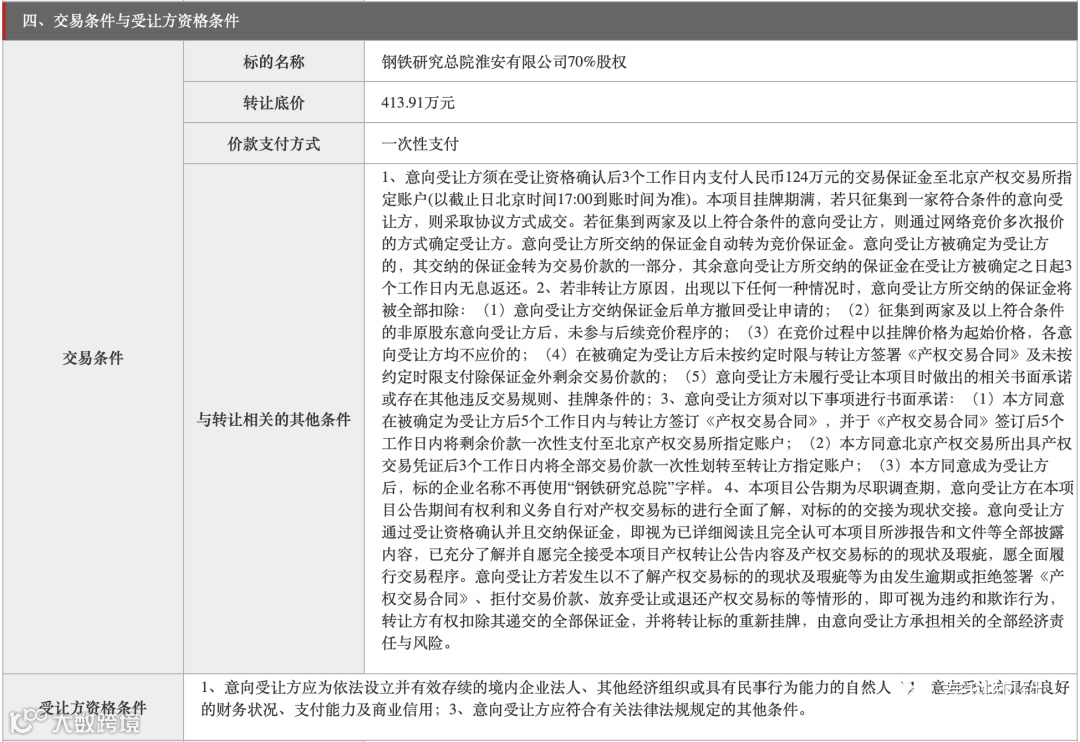Select the 转让底价 label cell

point(273,103)
